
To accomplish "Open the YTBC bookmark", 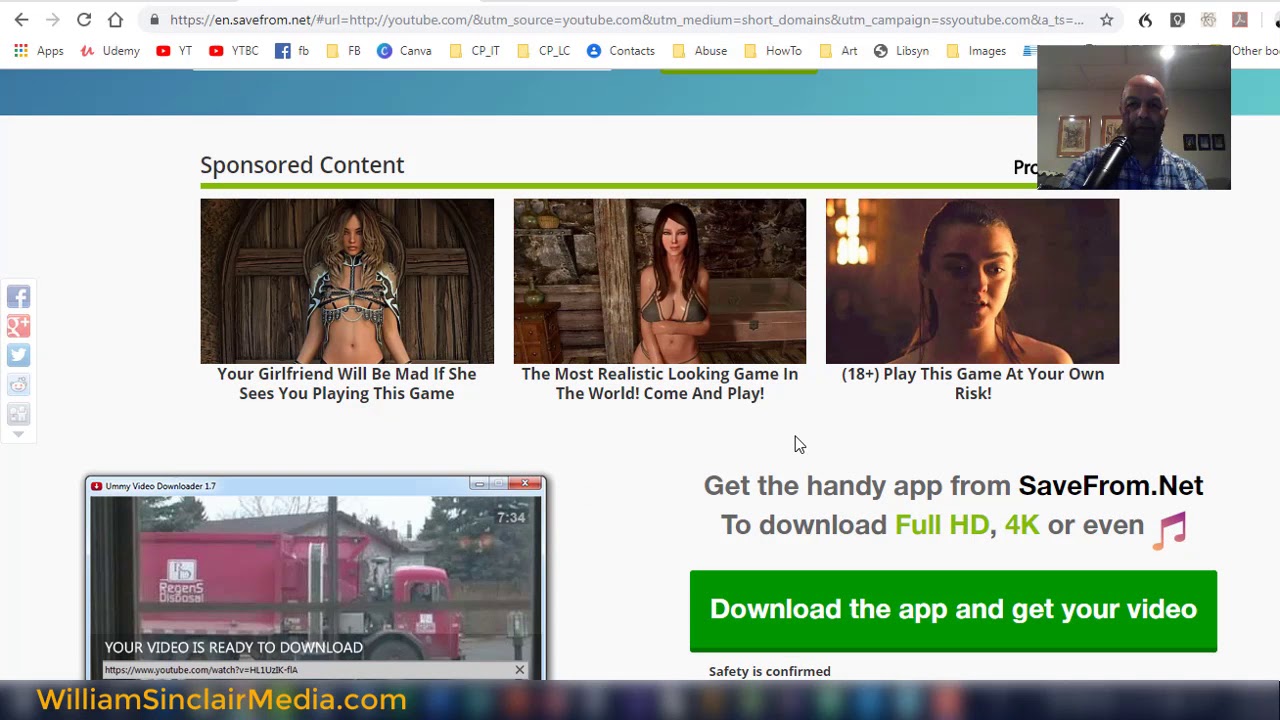I will point(234,51).
